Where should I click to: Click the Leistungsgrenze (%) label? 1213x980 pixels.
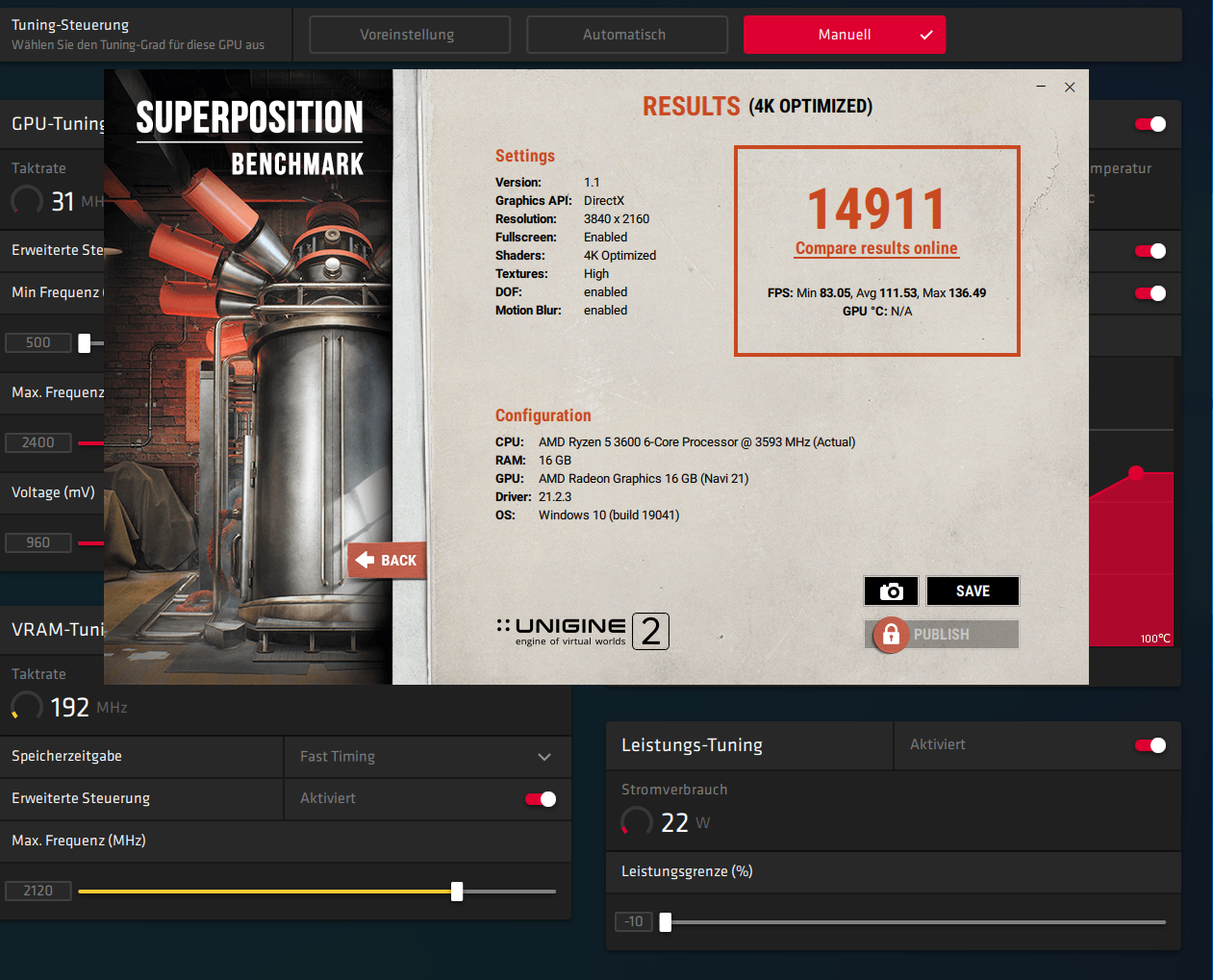(x=687, y=872)
